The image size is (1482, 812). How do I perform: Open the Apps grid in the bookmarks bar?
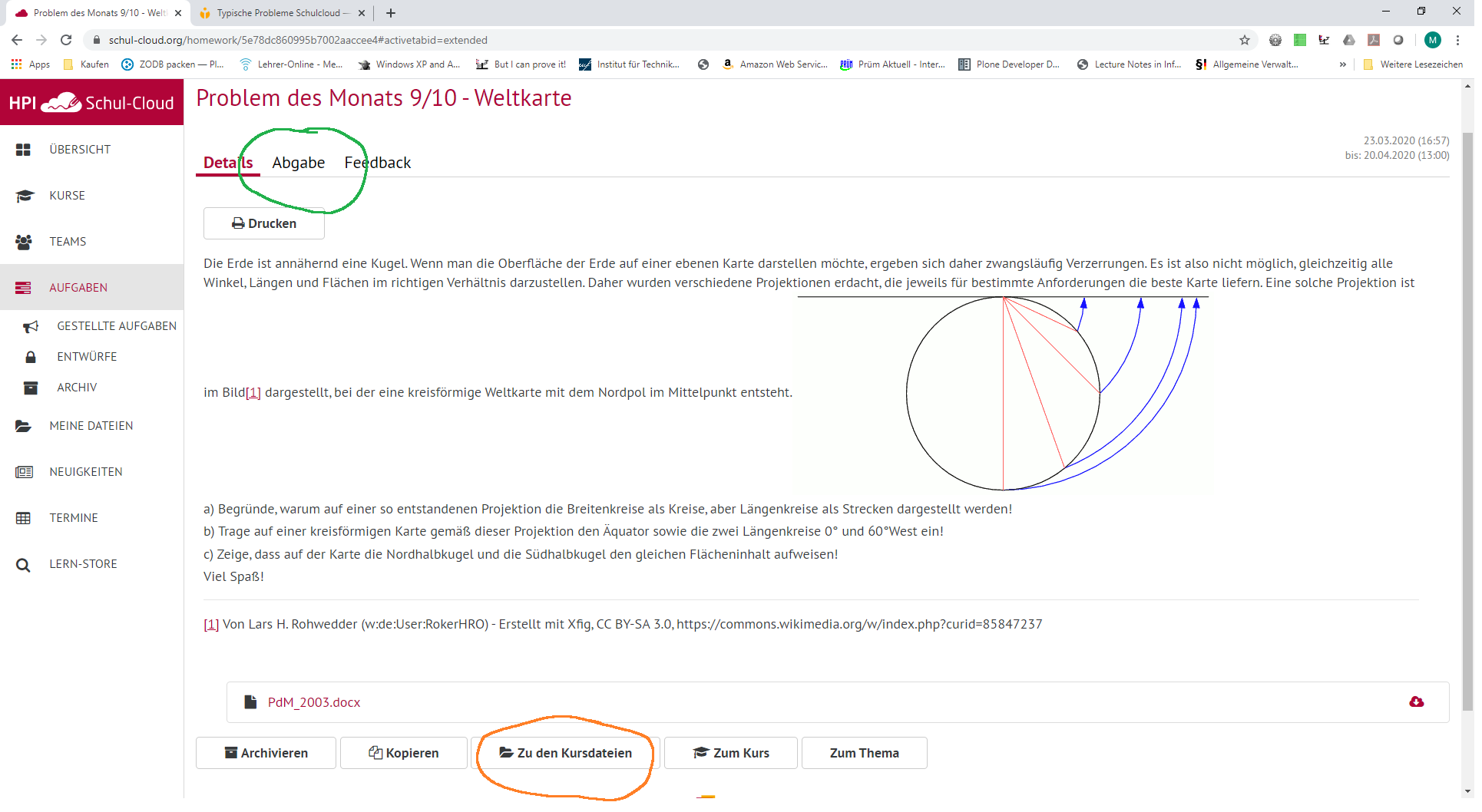pyautogui.click(x=31, y=65)
